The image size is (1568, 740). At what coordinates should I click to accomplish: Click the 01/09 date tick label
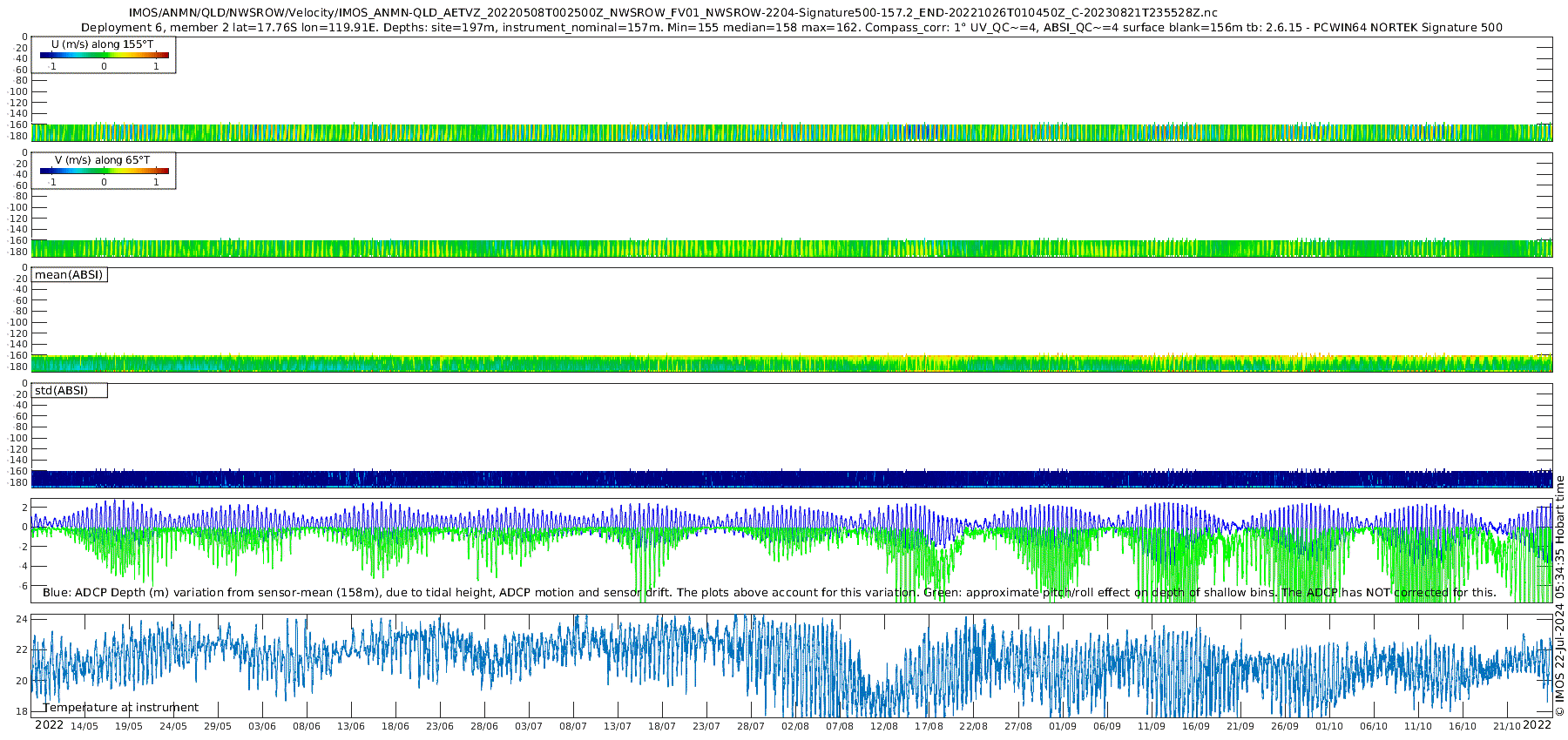(x=1063, y=727)
